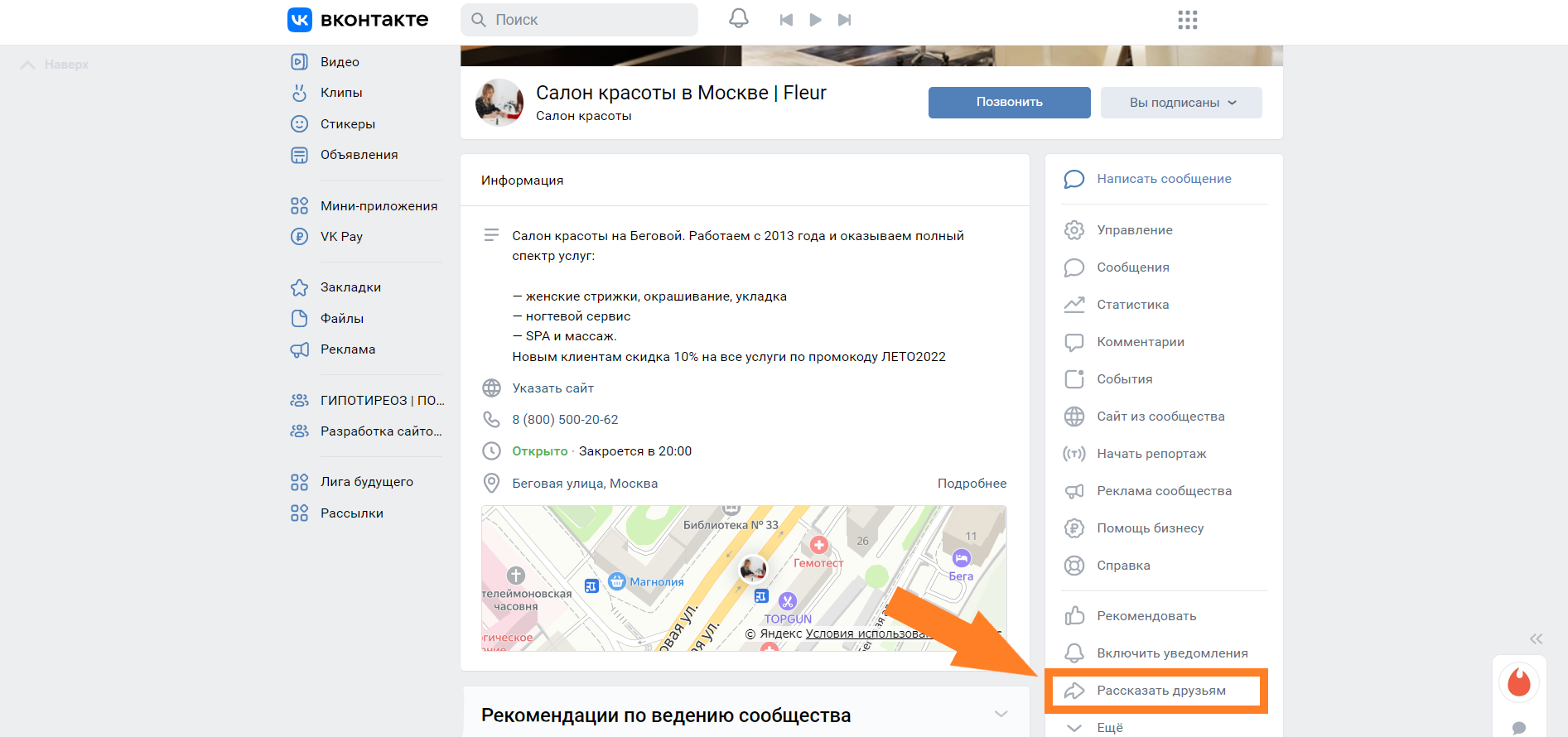This screenshot has width=1568, height=737.
Task: Collapse side panel with double chevron
Action: (x=1537, y=638)
